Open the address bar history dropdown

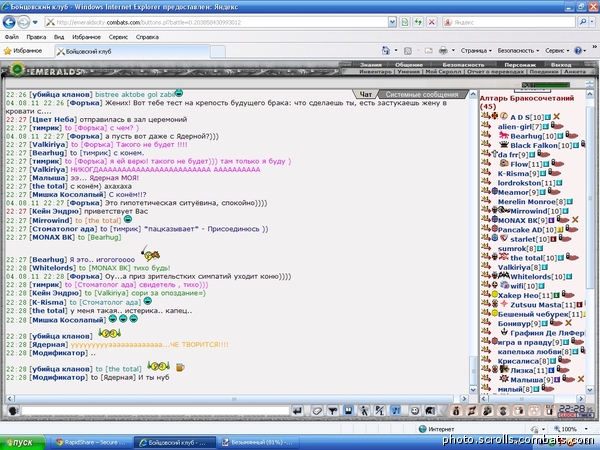[392, 22]
